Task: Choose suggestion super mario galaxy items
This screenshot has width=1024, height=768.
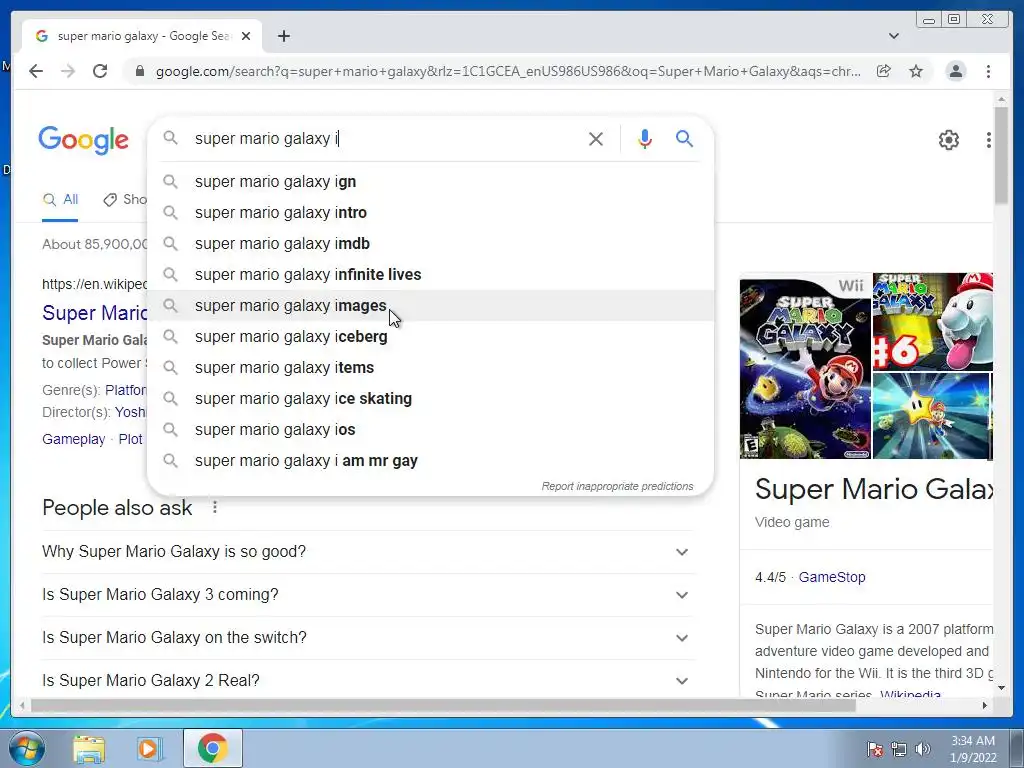Action: click(431, 368)
